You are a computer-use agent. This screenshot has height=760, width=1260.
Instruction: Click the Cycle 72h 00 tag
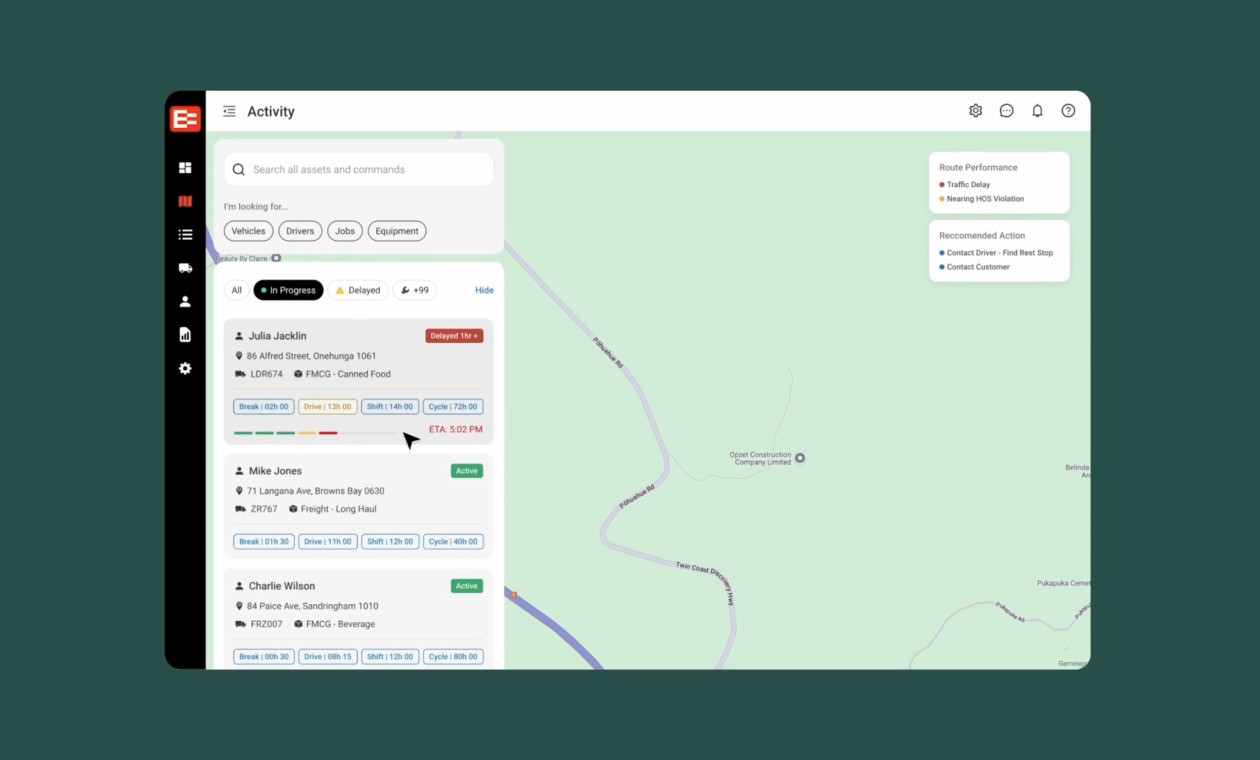click(453, 407)
